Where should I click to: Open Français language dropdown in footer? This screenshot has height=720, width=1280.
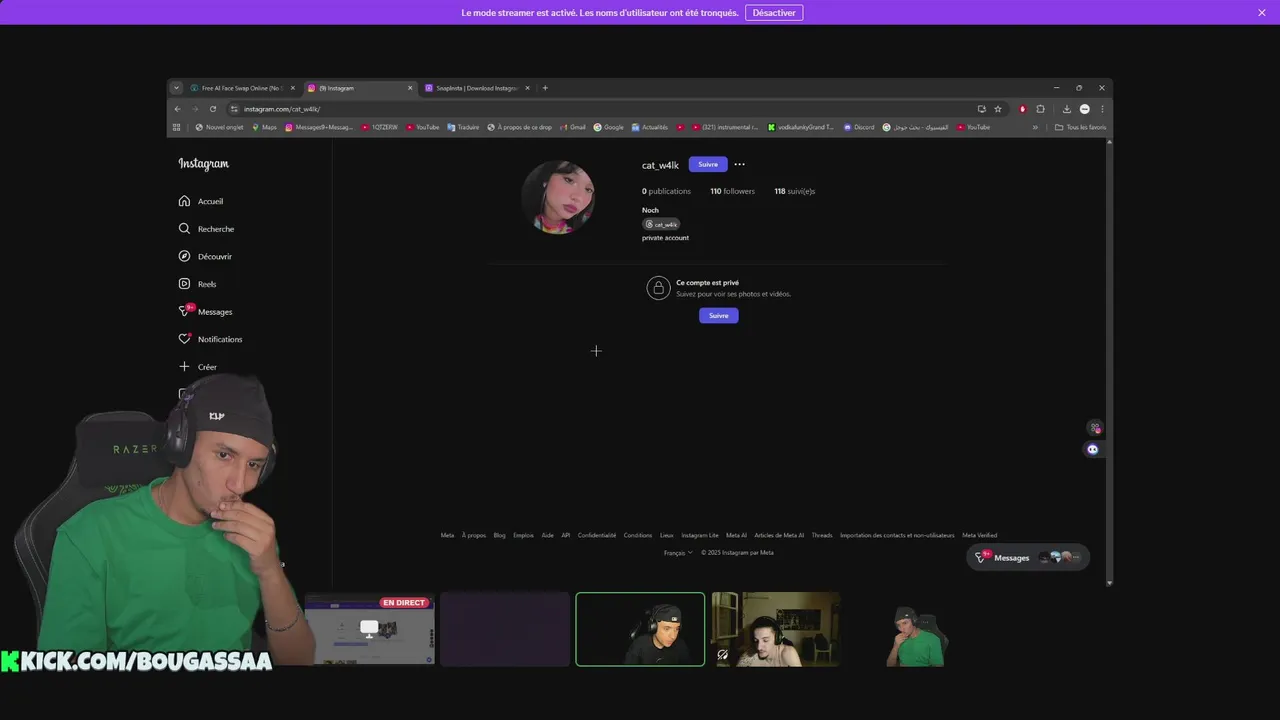click(x=678, y=553)
